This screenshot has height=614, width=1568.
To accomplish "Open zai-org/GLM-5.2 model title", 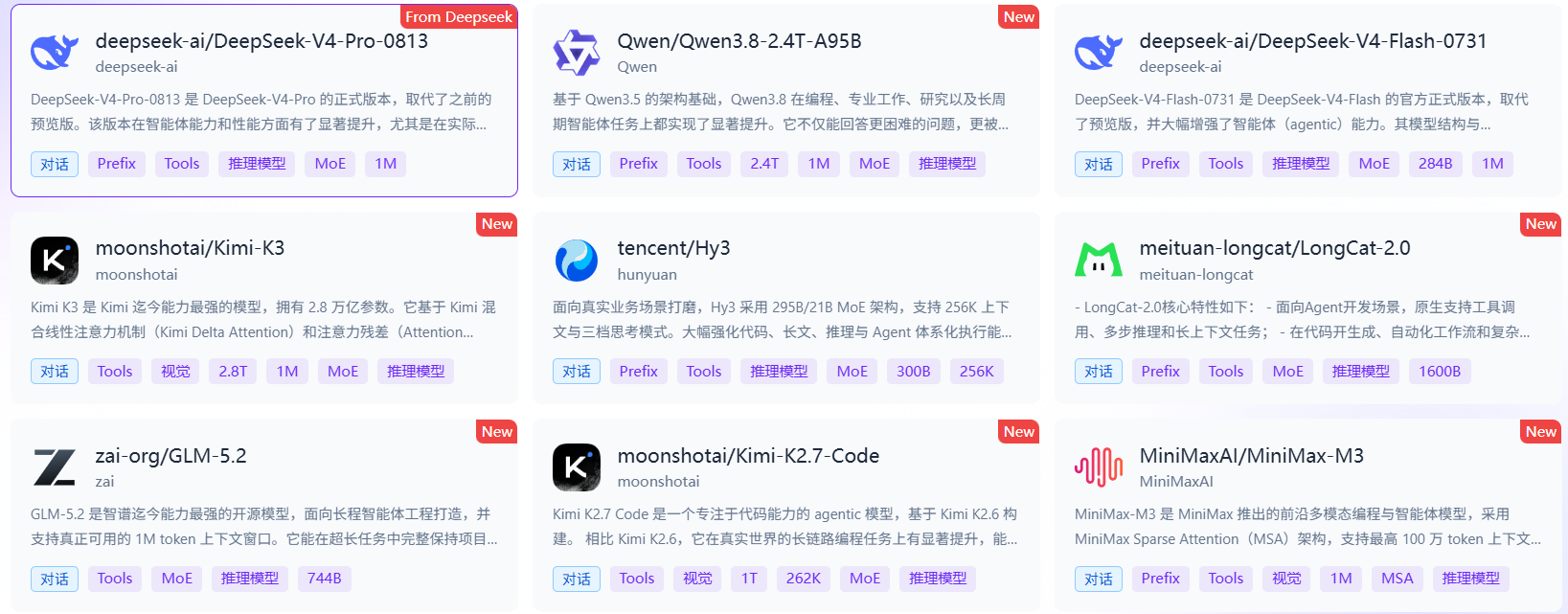I will click(170, 456).
